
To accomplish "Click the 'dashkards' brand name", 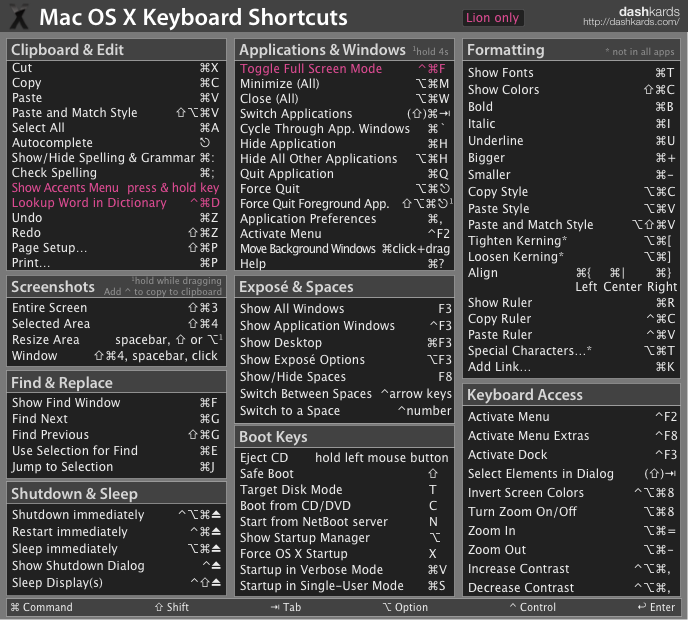I will point(649,11).
